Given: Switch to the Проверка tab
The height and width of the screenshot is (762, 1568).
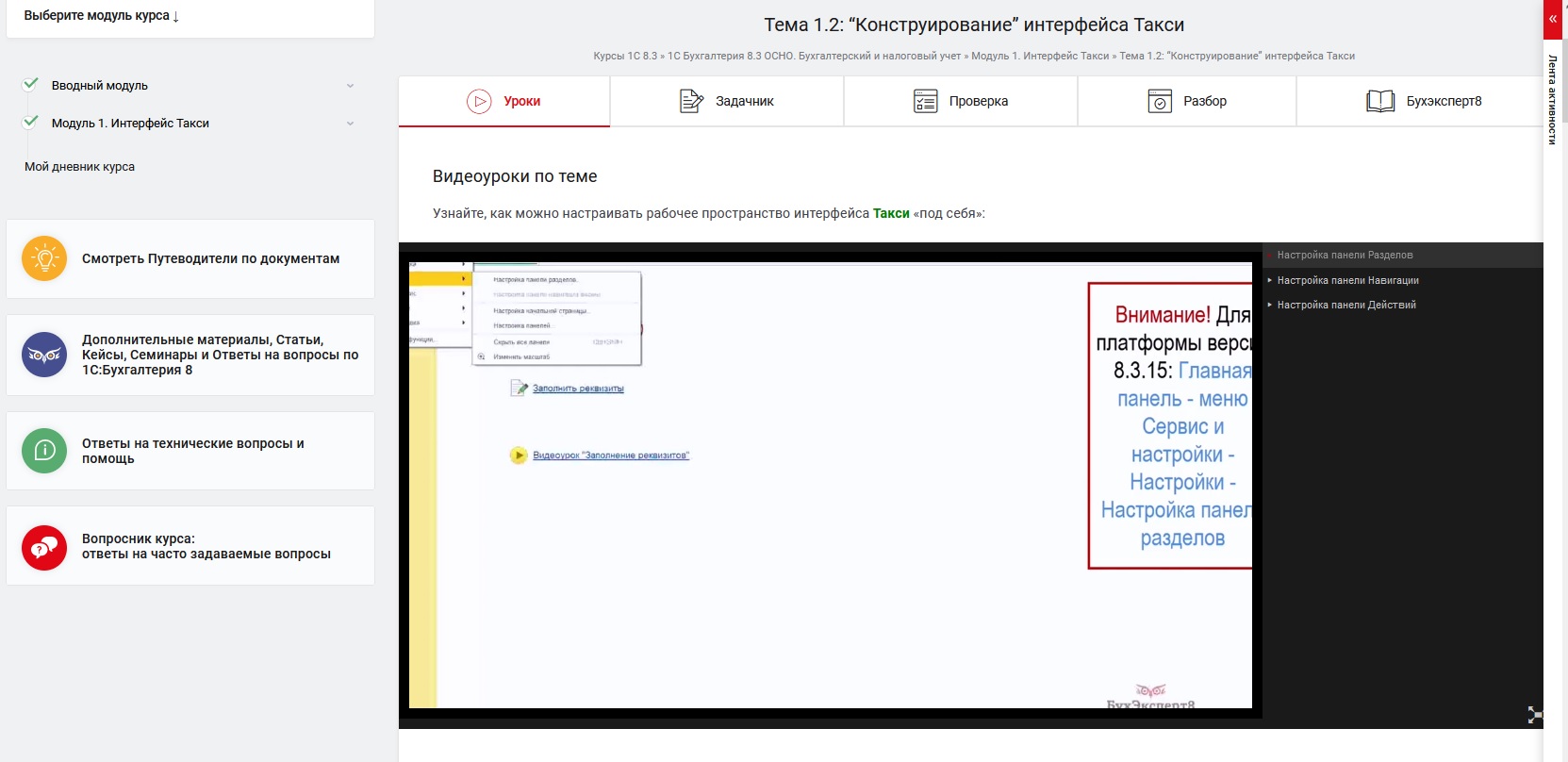Looking at the screenshot, I should 961,101.
